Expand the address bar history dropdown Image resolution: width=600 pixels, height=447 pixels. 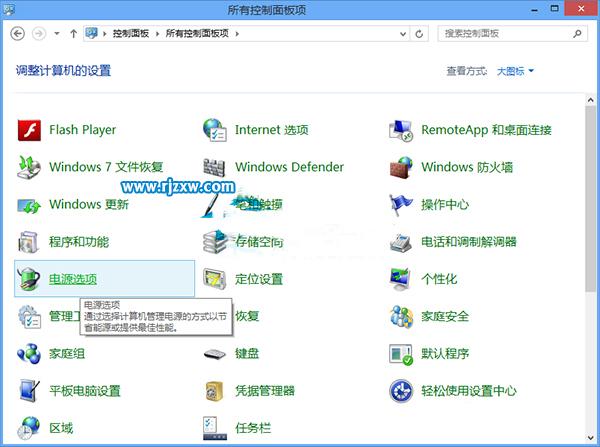[403, 34]
